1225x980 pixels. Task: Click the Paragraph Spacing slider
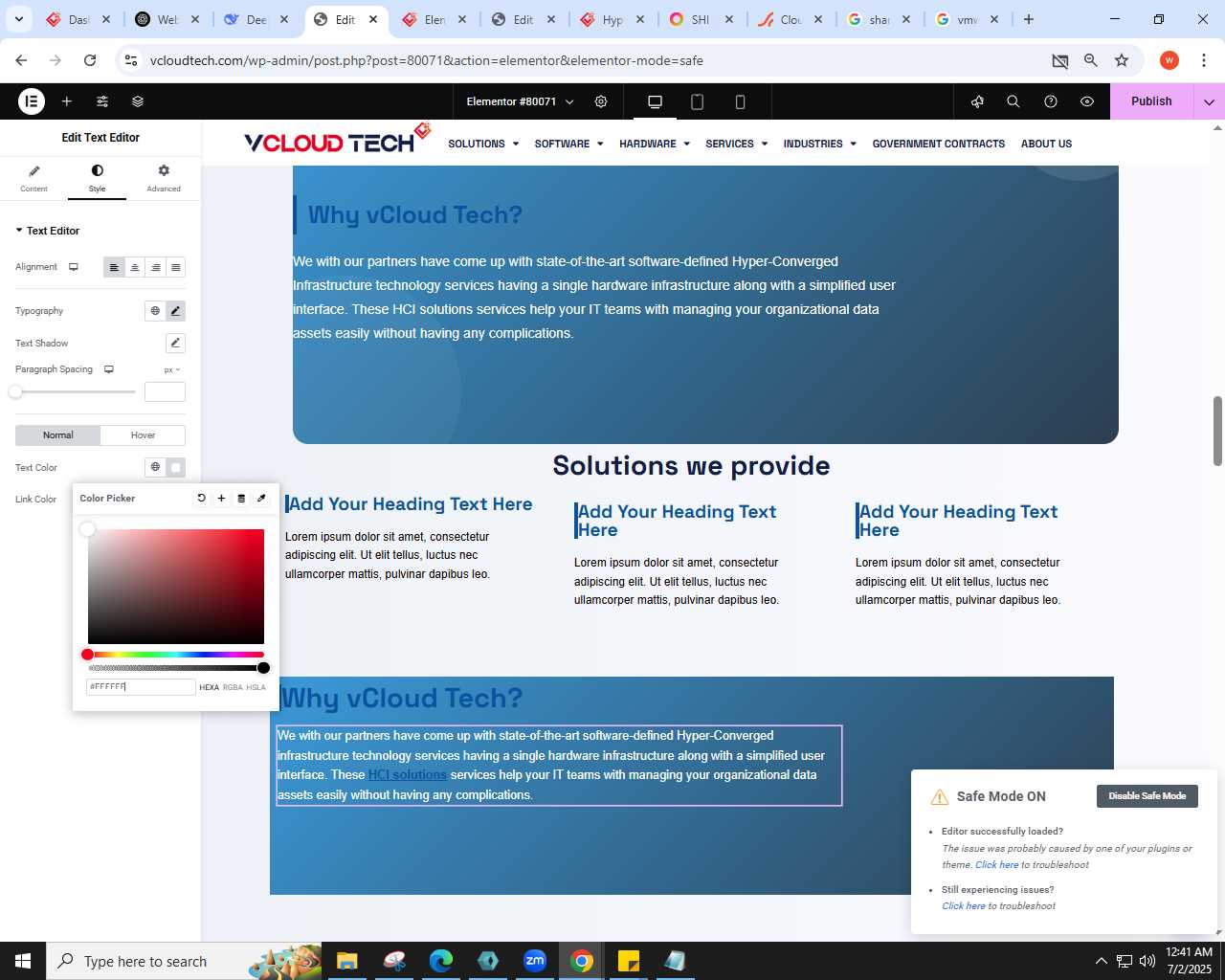tap(76, 391)
